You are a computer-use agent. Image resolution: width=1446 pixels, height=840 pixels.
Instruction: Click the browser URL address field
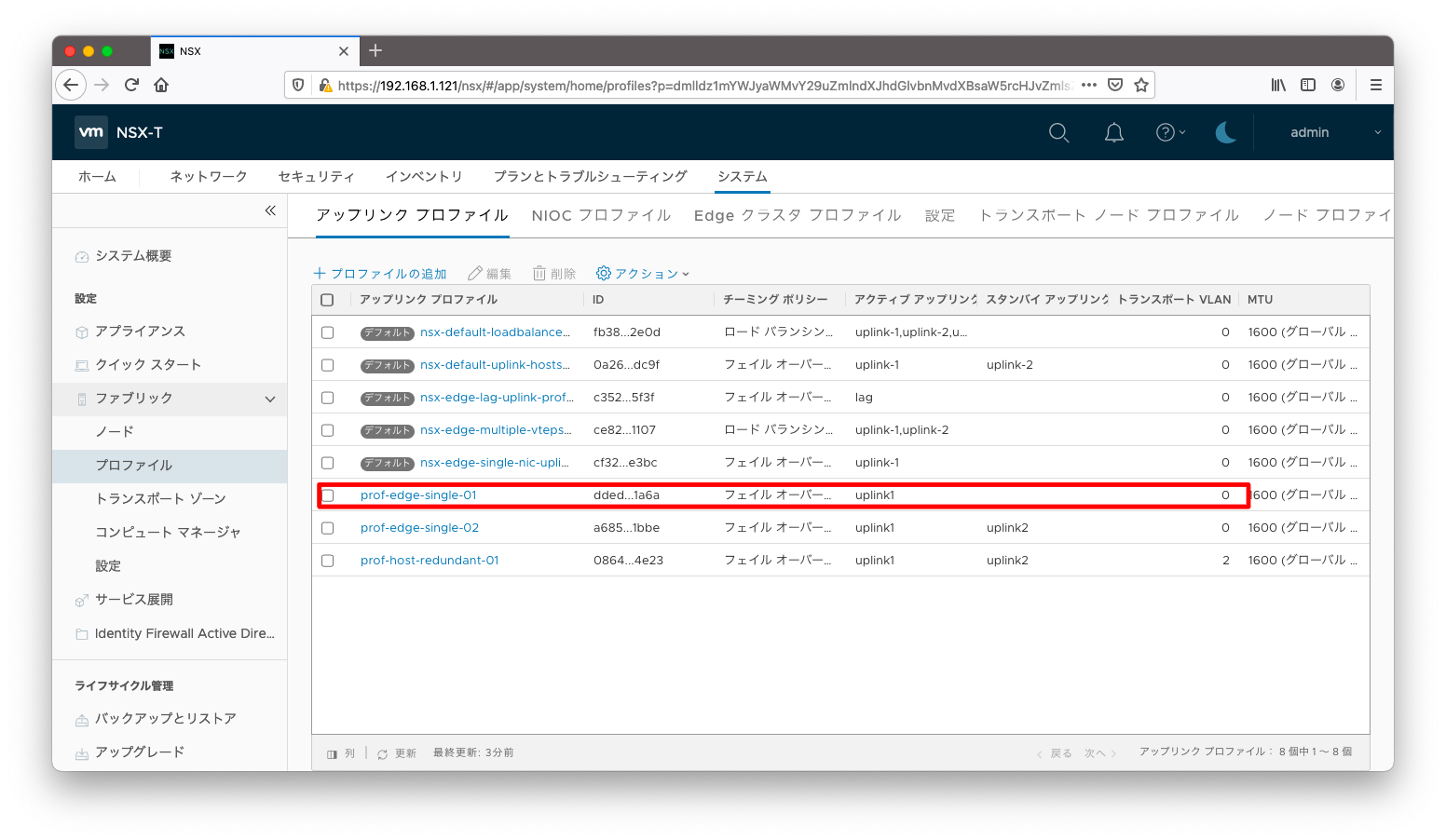703,85
